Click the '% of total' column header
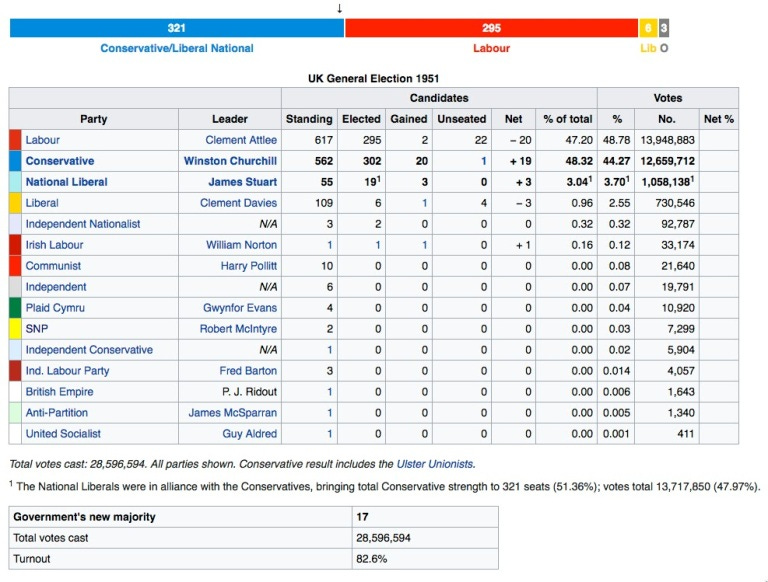The height and width of the screenshot is (582, 768). [x=568, y=119]
